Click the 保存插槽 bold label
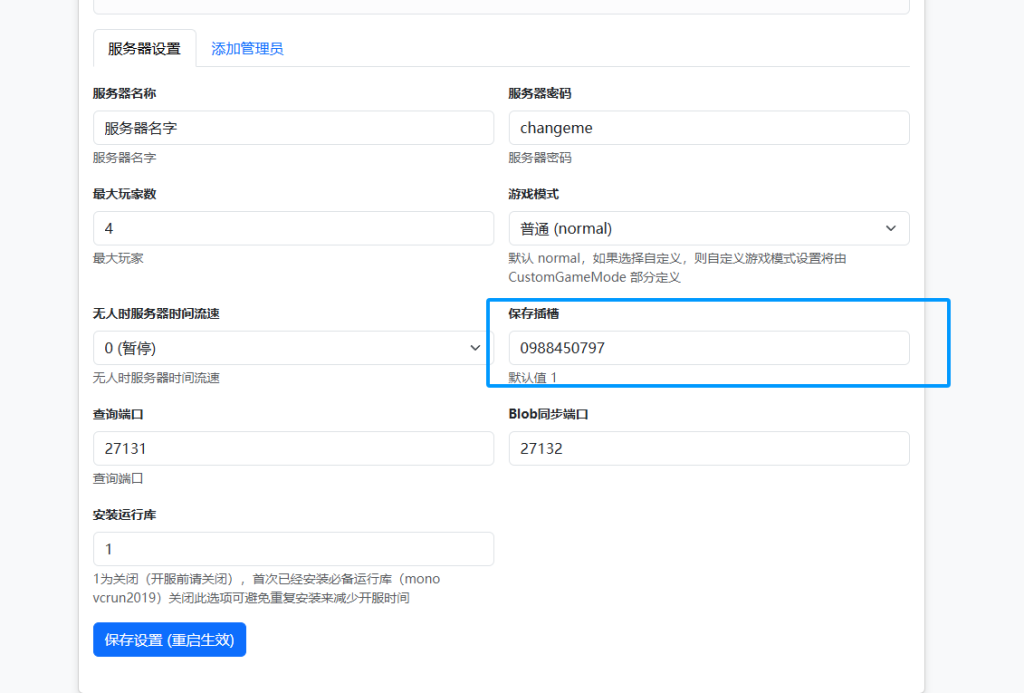This screenshot has height=693, width=1024. [533, 314]
